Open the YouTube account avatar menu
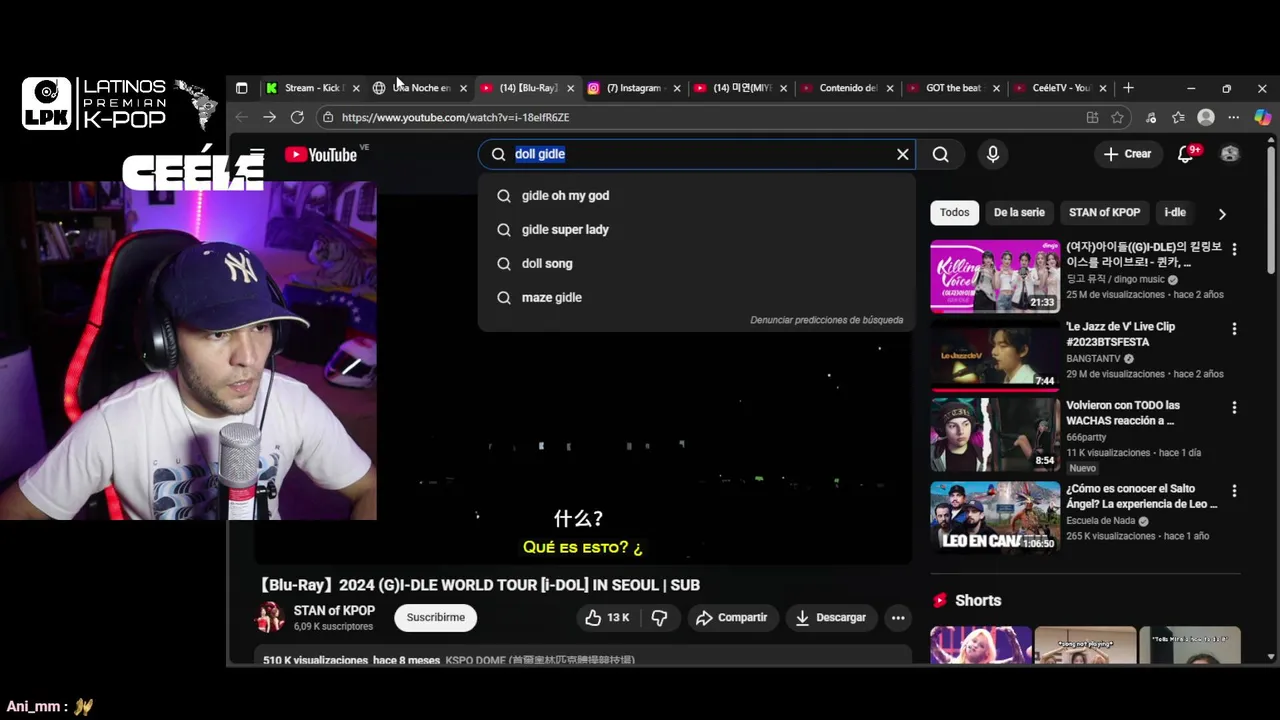 pos(1230,154)
